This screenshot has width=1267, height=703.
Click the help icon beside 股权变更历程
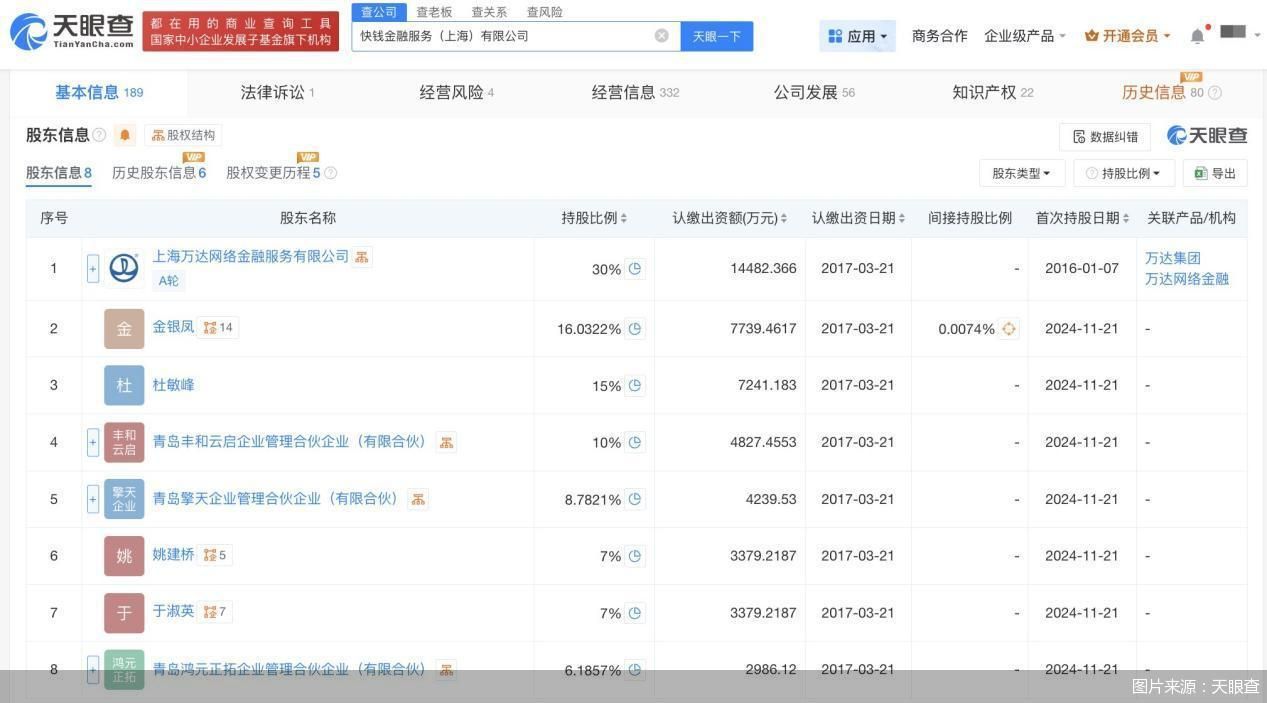(x=331, y=173)
